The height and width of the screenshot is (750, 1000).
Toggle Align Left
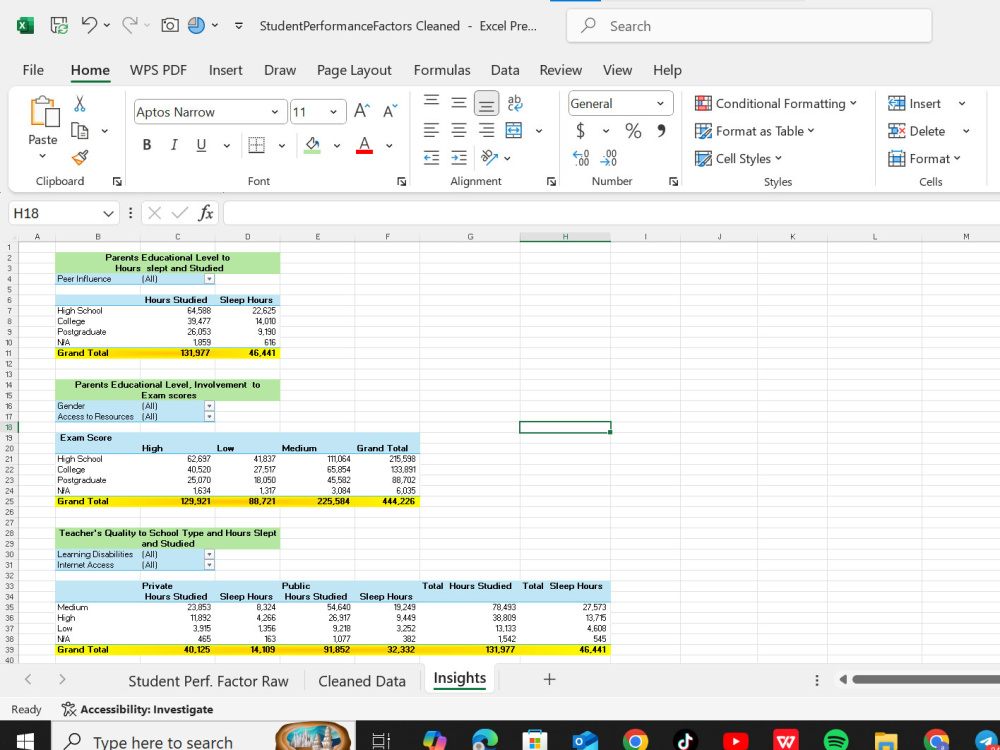click(432, 130)
